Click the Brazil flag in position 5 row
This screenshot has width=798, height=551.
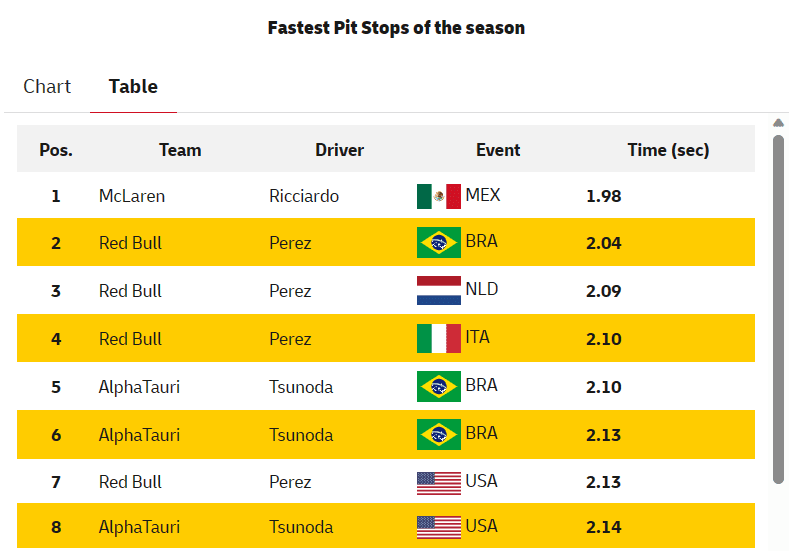438,387
